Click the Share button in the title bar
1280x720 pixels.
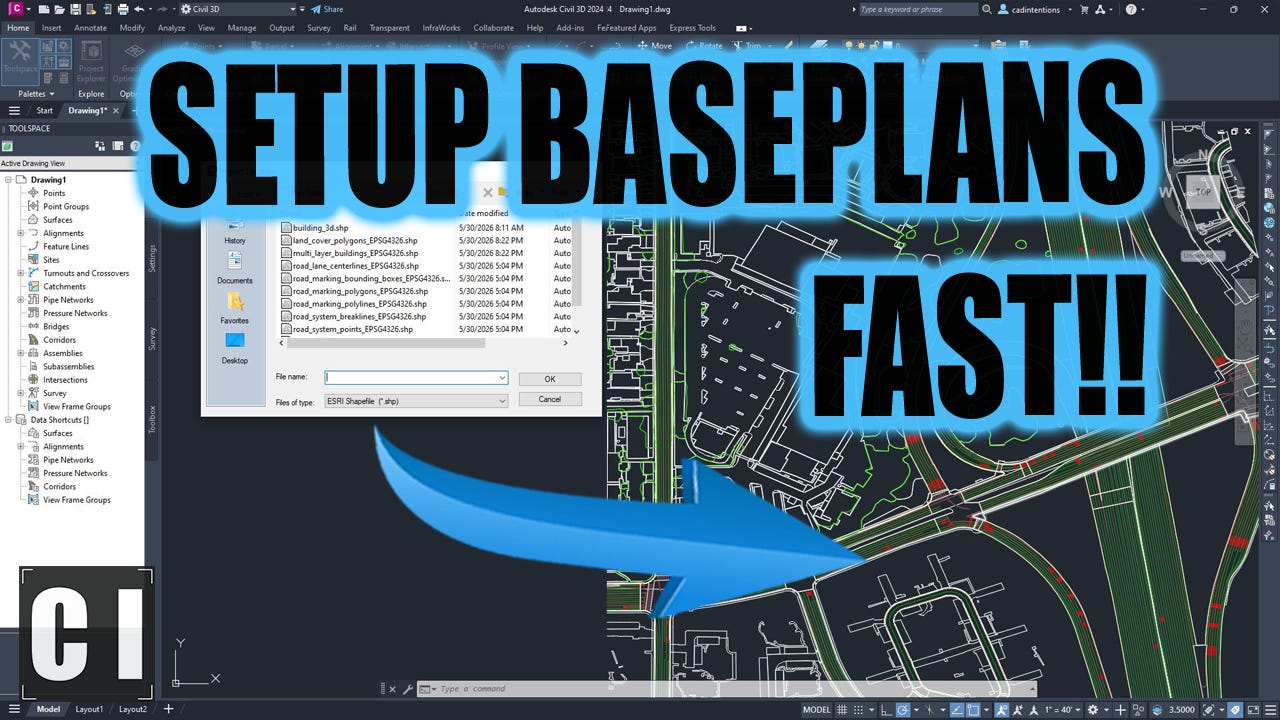coord(327,9)
